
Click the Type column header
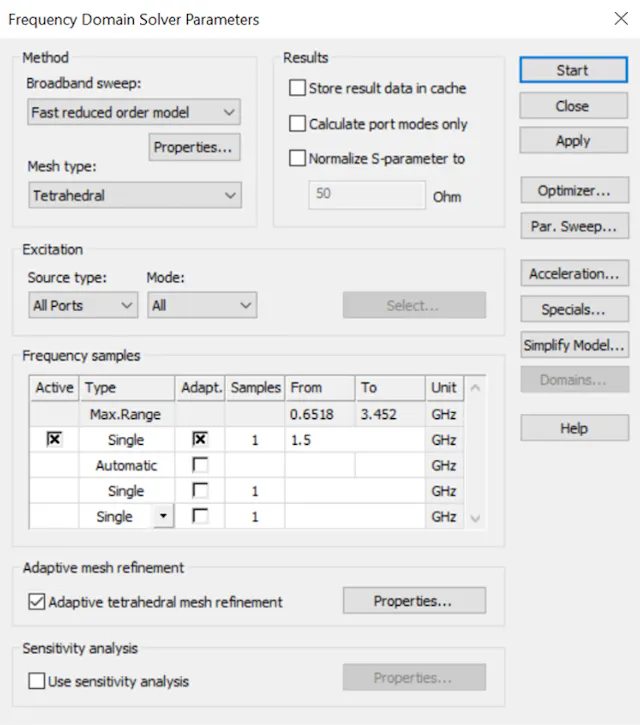point(127,387)
